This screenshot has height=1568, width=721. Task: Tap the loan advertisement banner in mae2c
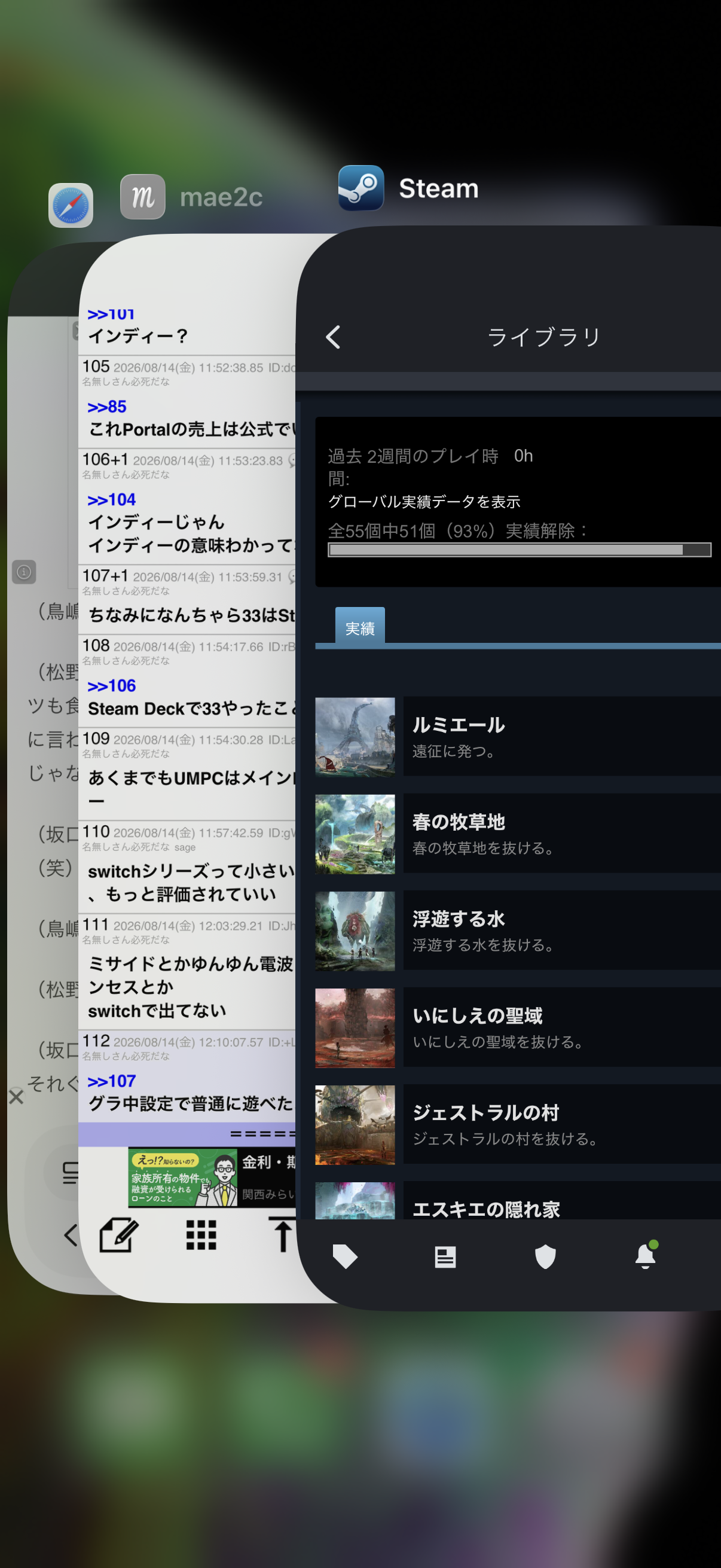[x=212, y=1177]
